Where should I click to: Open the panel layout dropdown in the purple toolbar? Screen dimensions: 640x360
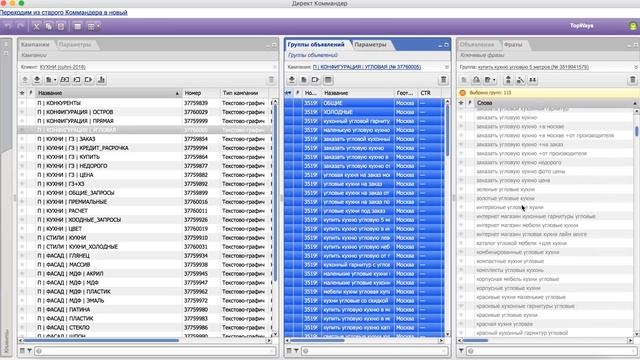93,27
